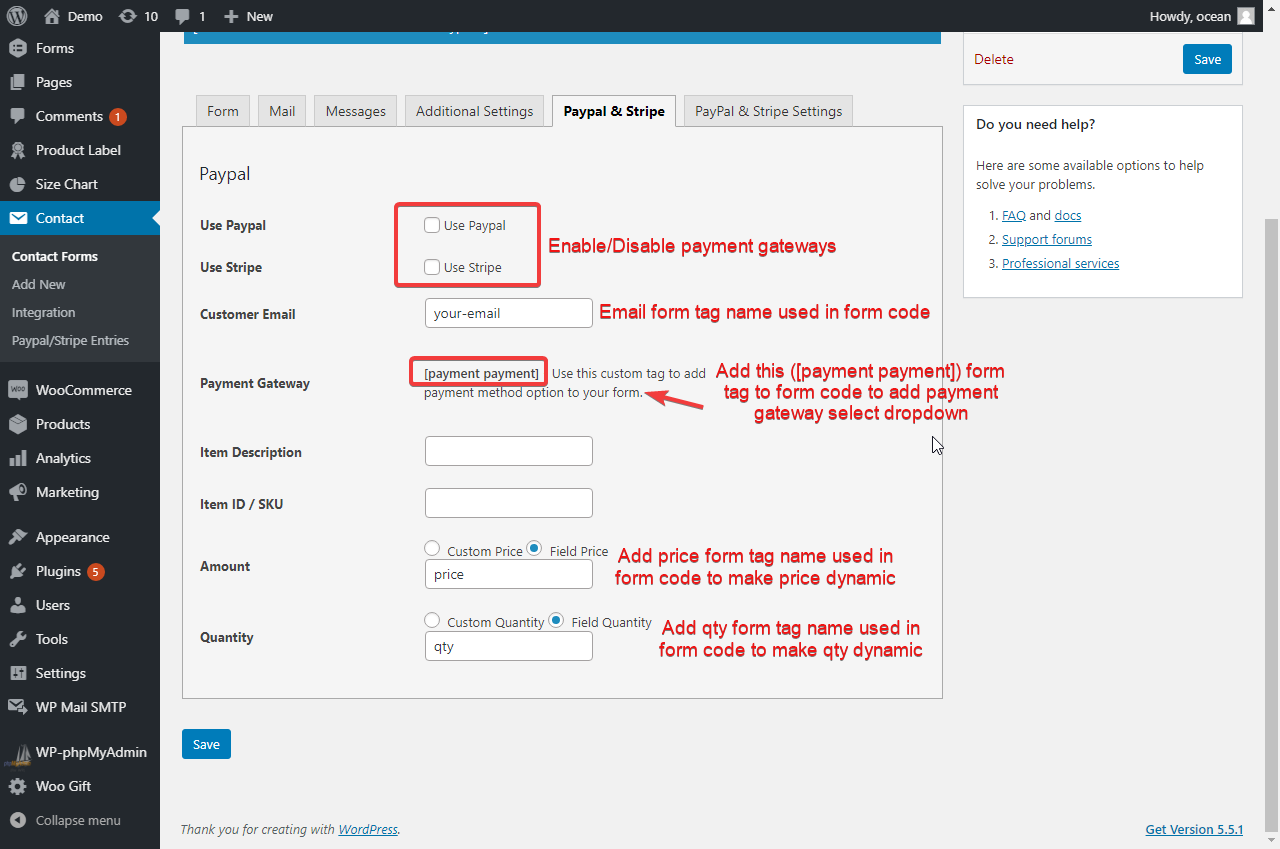Select the Field Price radio button
The image size is (1280, 849).
pyautogui.click(x=534, y=548)
